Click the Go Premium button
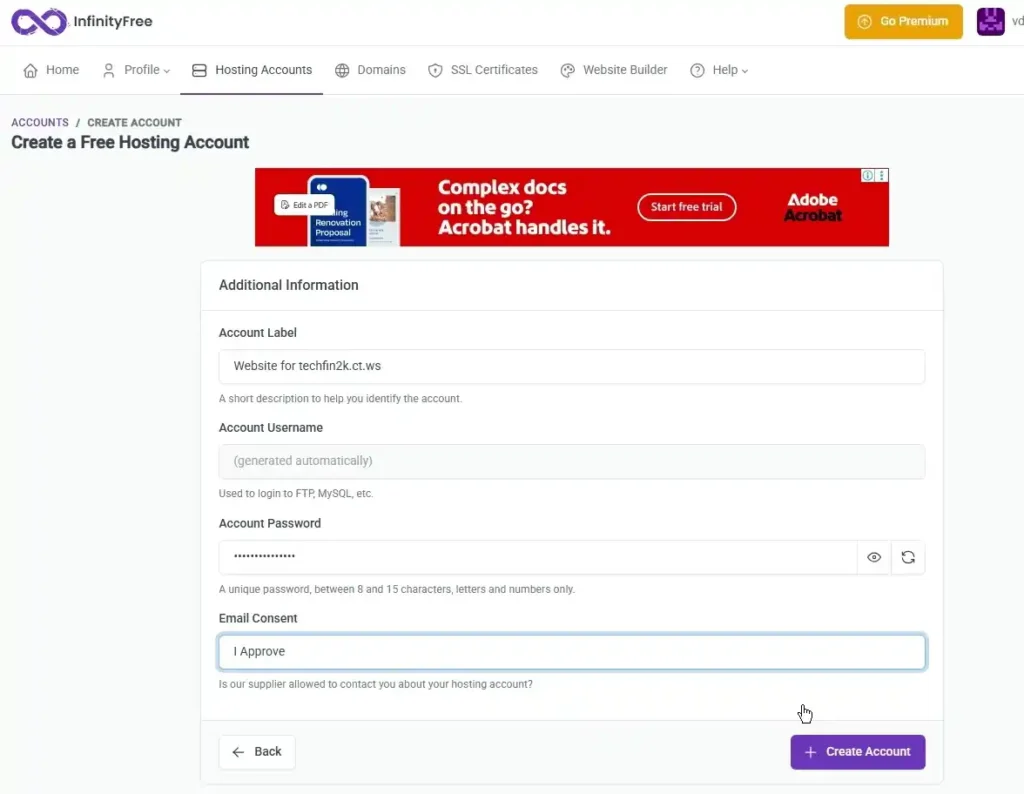The image size is (1024, 794). pos(903,22)
